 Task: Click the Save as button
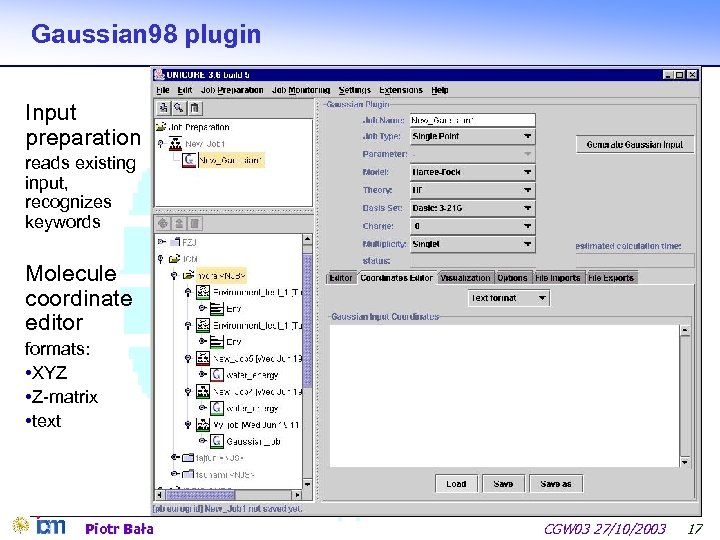pos(556,484)
